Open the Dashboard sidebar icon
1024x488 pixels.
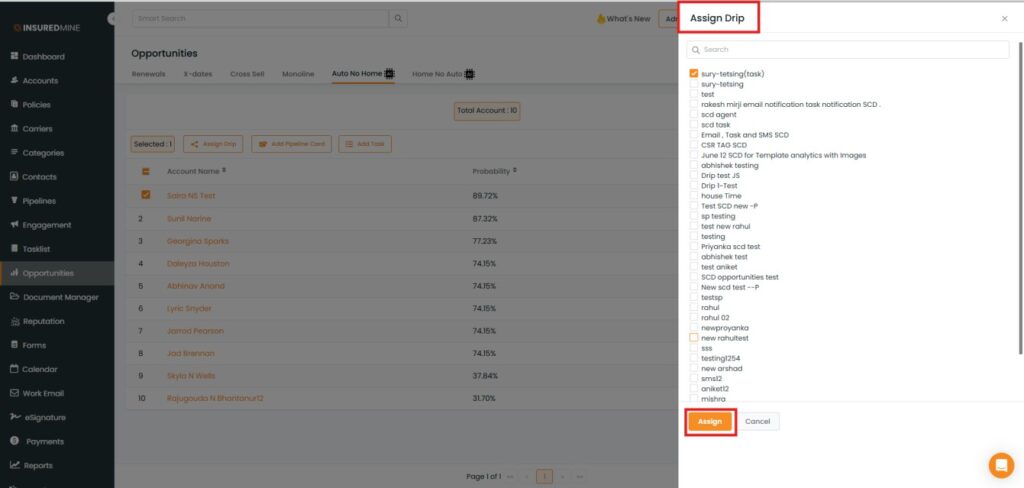[x=14, y=57]
